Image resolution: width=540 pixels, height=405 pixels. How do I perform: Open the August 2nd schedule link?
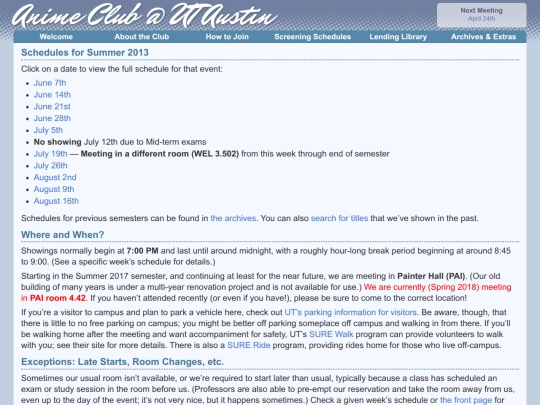point(55,177)
